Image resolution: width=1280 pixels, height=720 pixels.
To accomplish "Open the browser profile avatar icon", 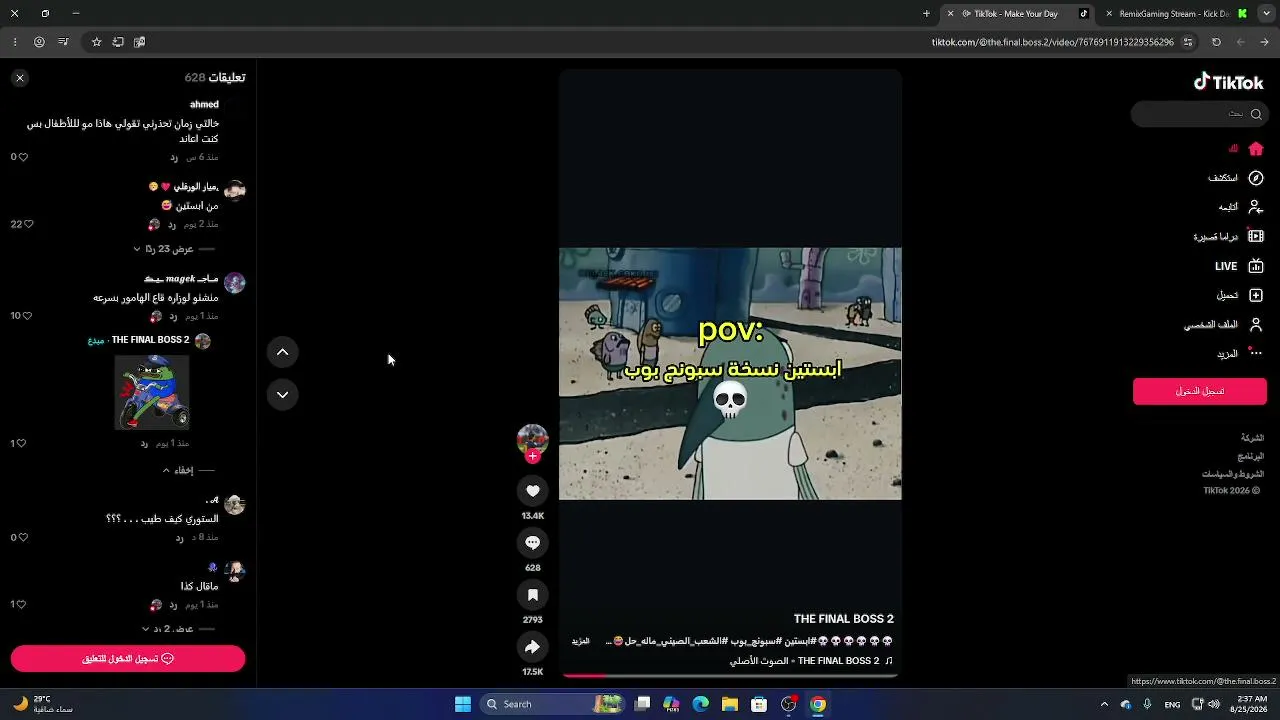I will [39, 42].
